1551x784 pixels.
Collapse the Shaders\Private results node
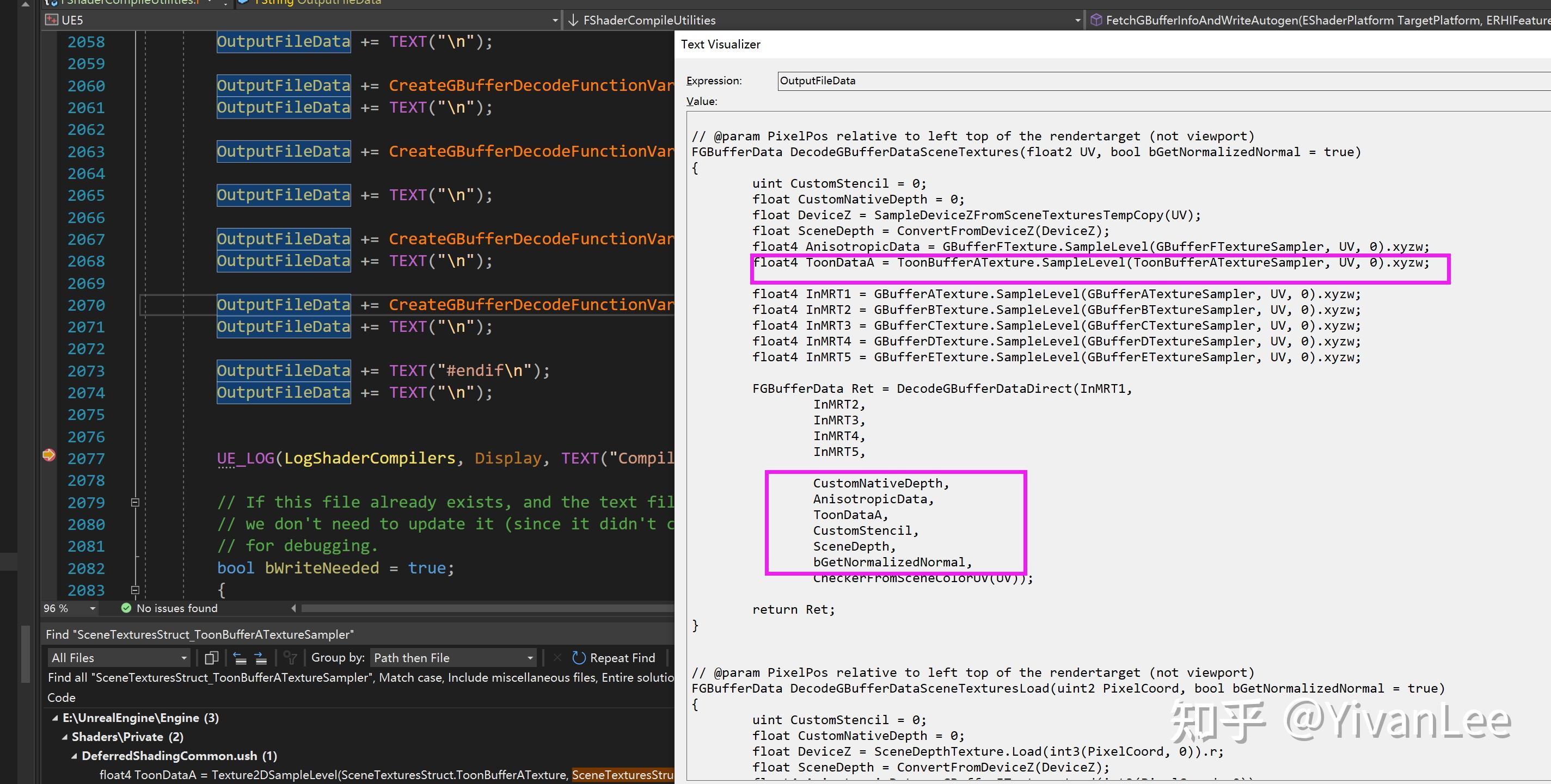(x=65, y=737)
